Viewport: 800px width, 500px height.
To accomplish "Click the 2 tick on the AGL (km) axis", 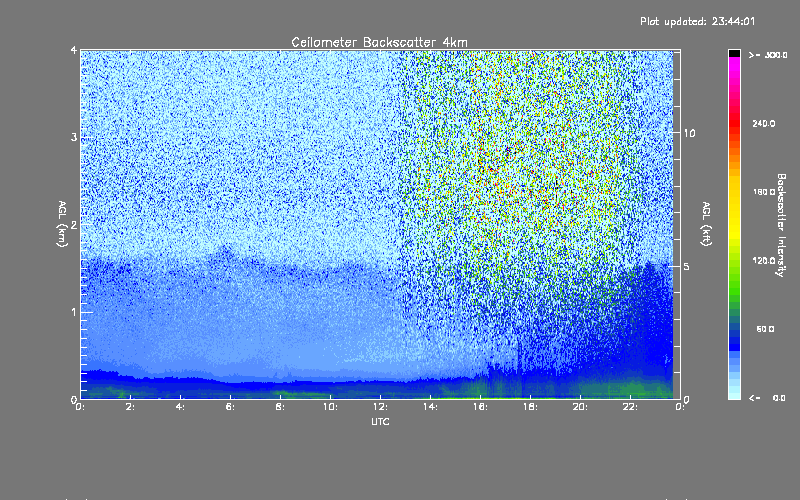I will pos(74,224).
